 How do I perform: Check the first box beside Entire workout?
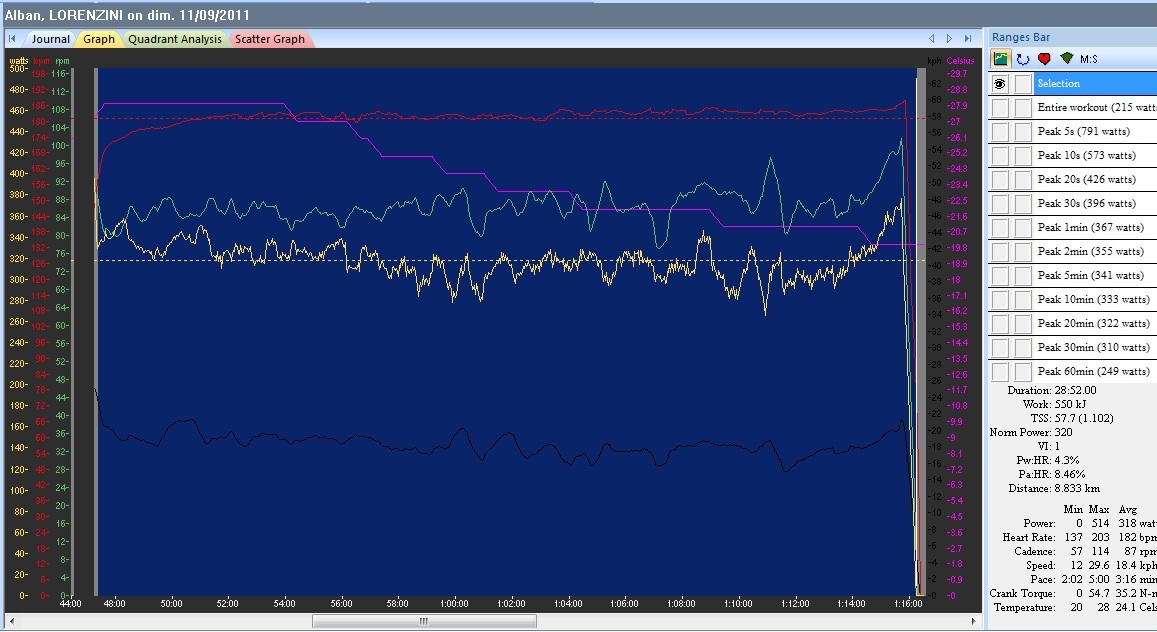coord(1000,108)
